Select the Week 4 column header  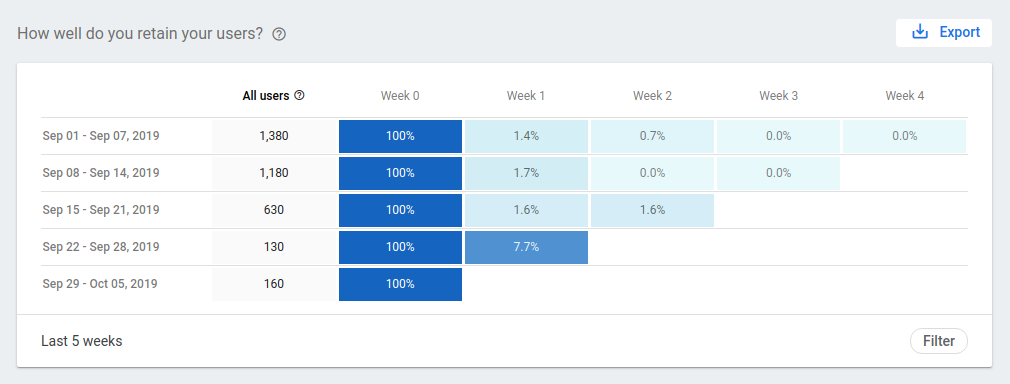coord(904,96)
